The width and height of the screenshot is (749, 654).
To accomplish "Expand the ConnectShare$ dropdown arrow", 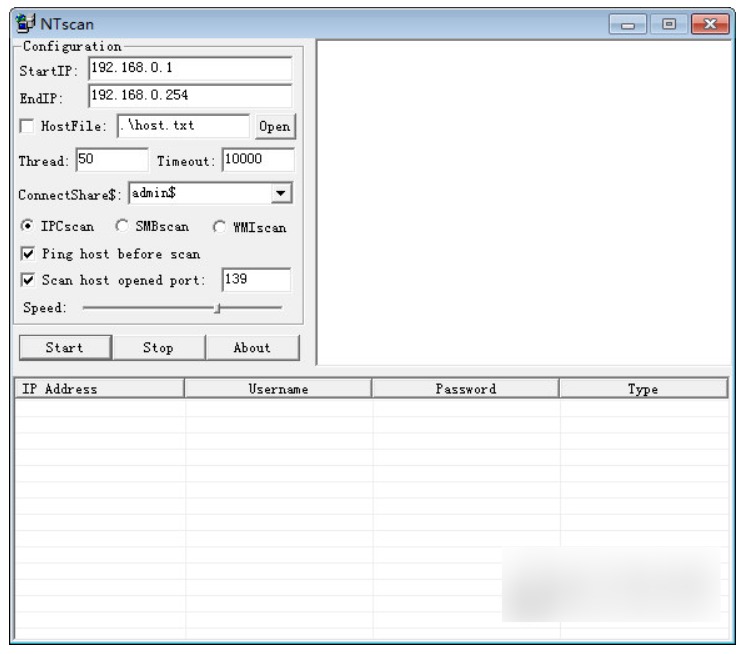I will pos(281,193).
